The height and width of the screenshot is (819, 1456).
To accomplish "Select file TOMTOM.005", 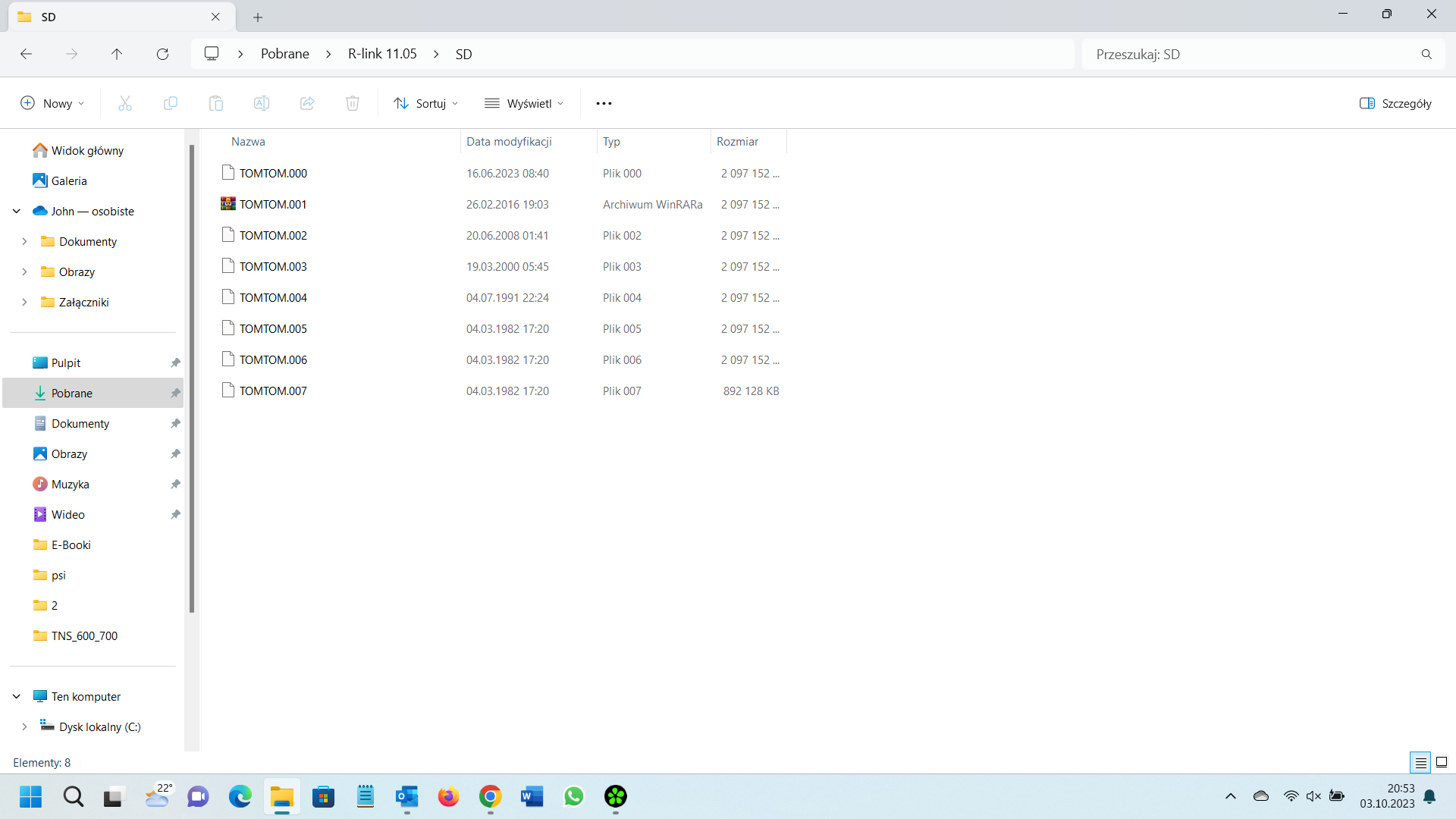I will pyautogui.click(x=273, y=329).
